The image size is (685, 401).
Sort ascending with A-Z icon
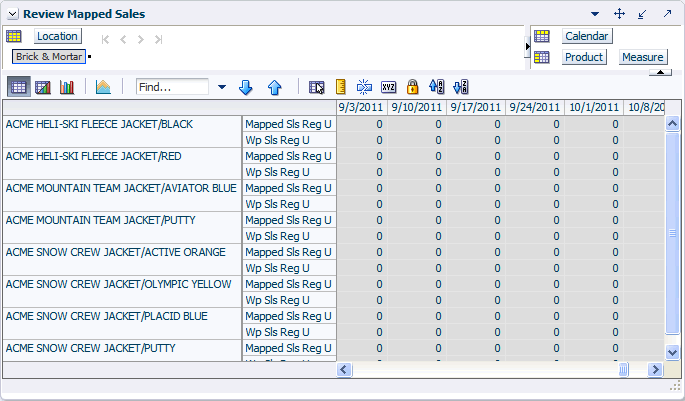436,87
